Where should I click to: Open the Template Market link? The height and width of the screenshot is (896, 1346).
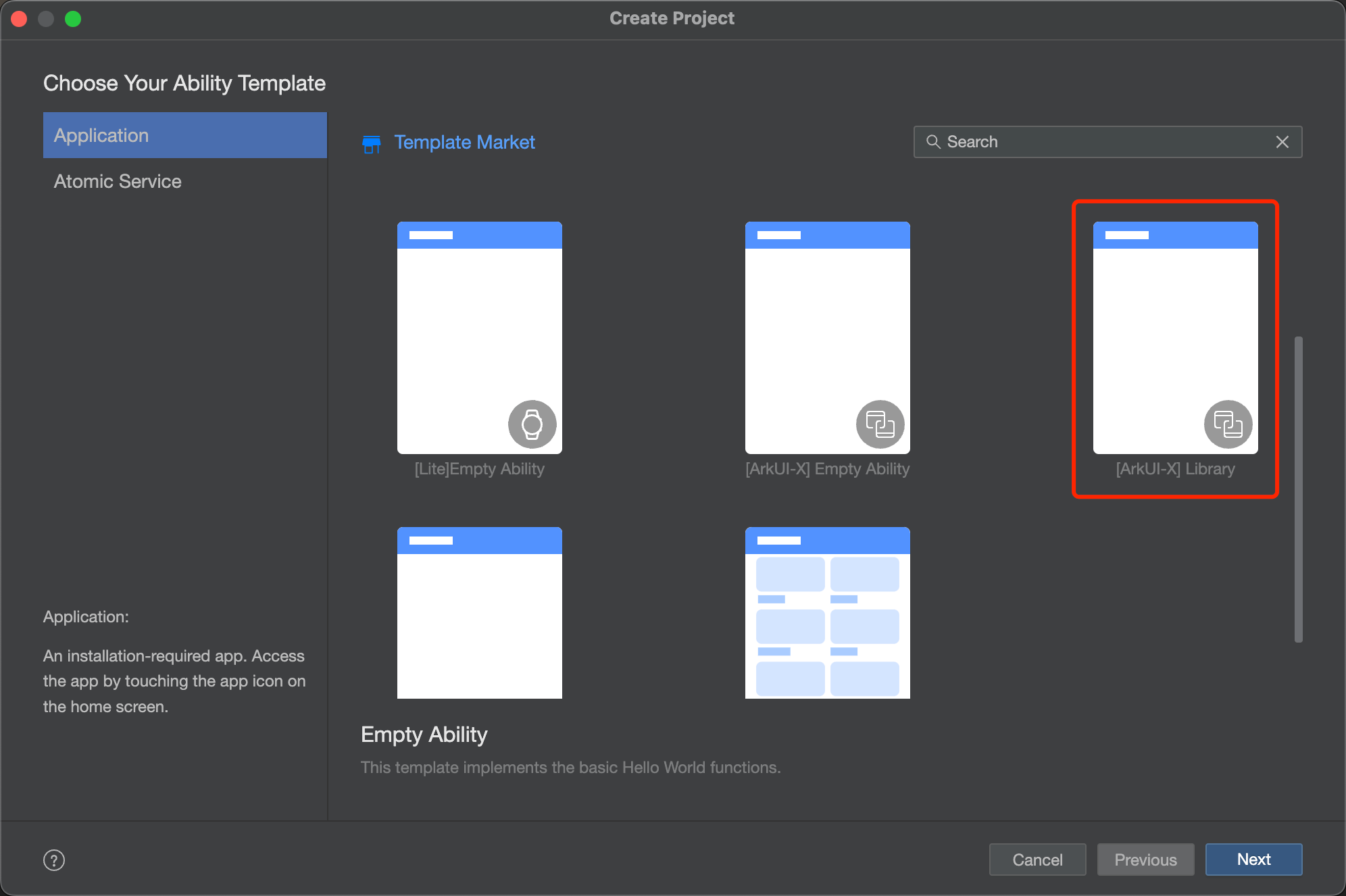point(464,142)
